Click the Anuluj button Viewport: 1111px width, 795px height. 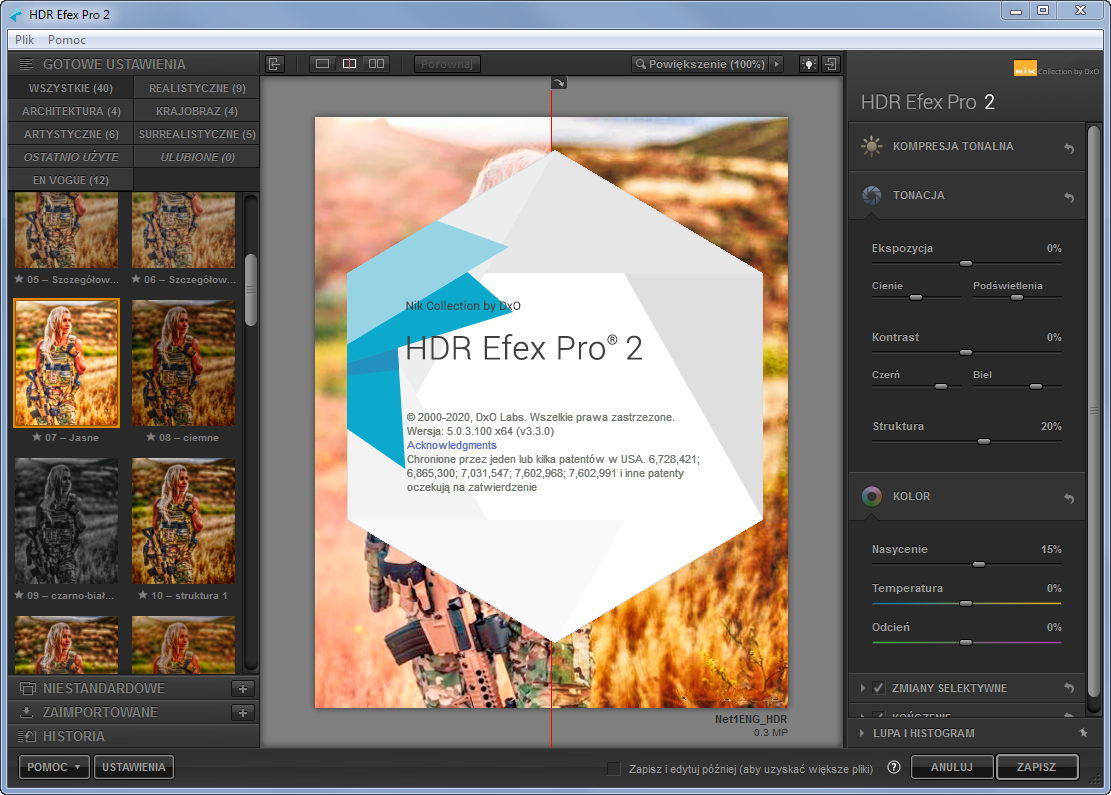(x=952, y=767)
